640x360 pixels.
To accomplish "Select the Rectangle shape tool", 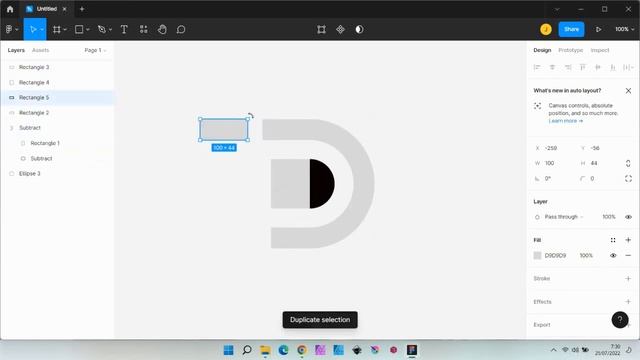I will (79, 29).
